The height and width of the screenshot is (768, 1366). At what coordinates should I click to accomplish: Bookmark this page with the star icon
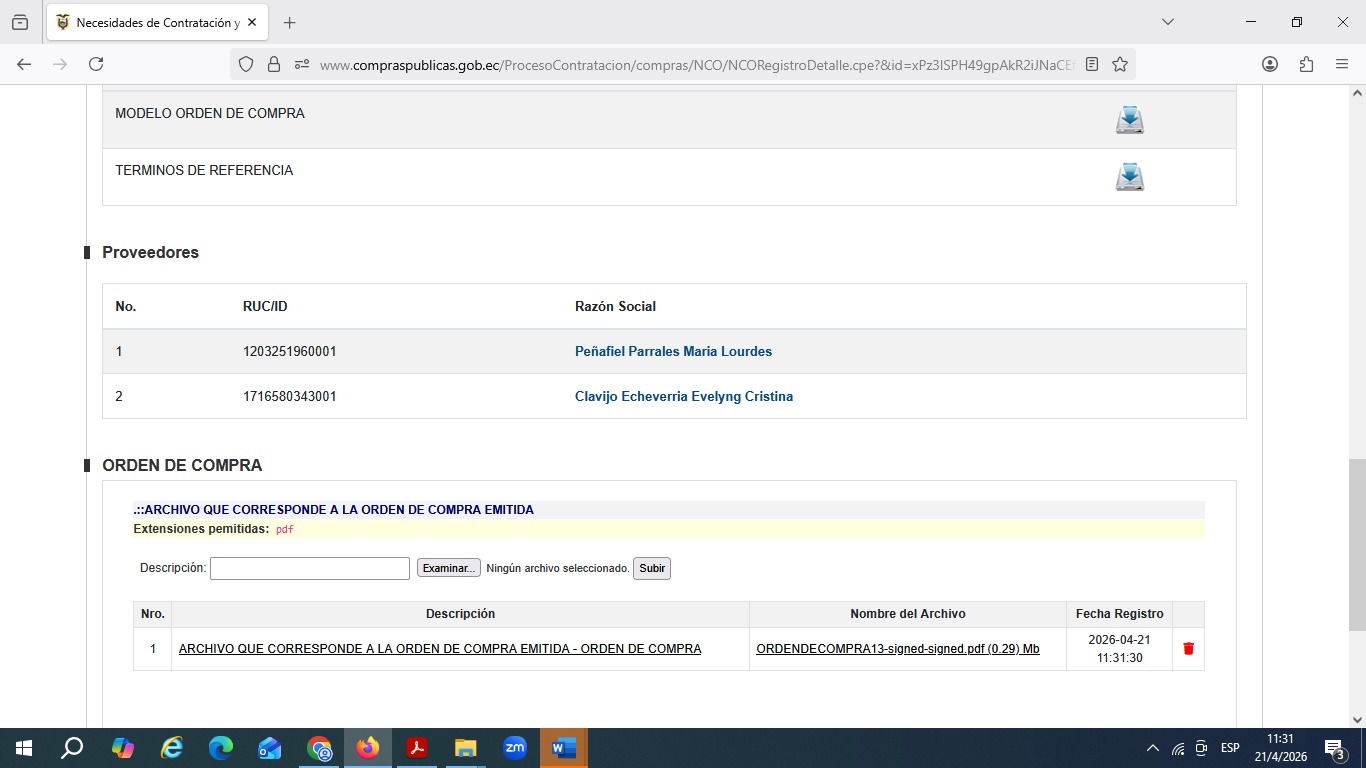pyautogui.click(x=1120, y=64)
